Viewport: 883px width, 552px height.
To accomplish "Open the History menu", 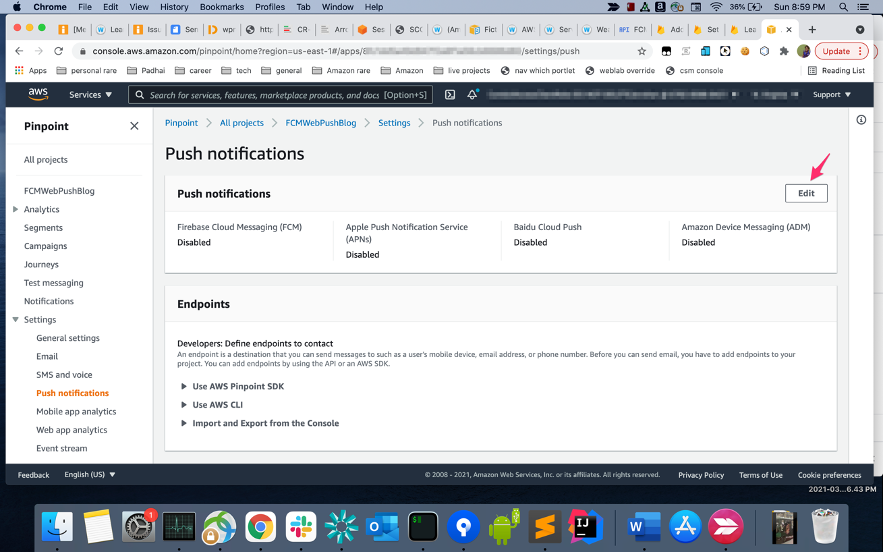I will coord(174,7).
